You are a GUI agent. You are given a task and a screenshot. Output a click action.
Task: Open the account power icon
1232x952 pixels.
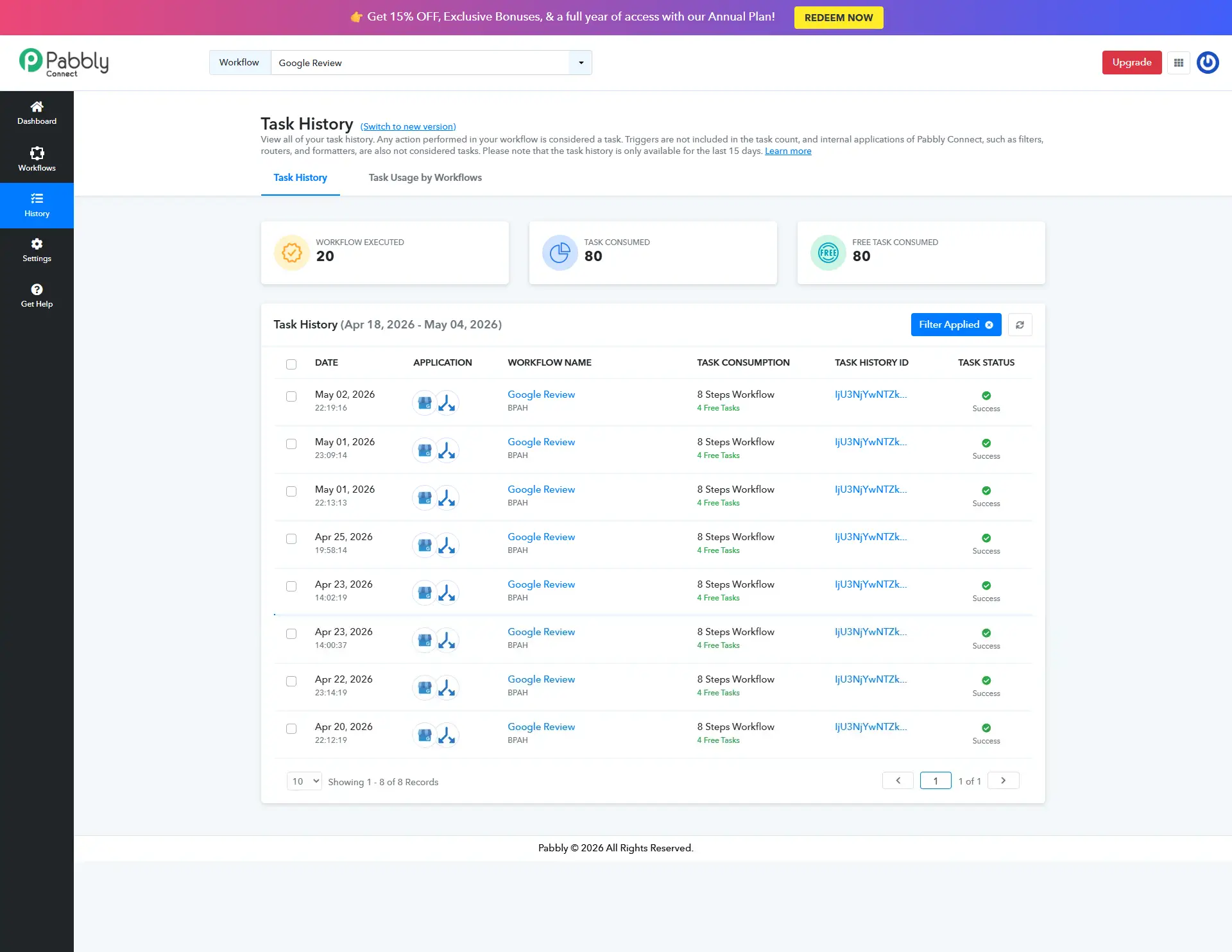pos(1208,62)
